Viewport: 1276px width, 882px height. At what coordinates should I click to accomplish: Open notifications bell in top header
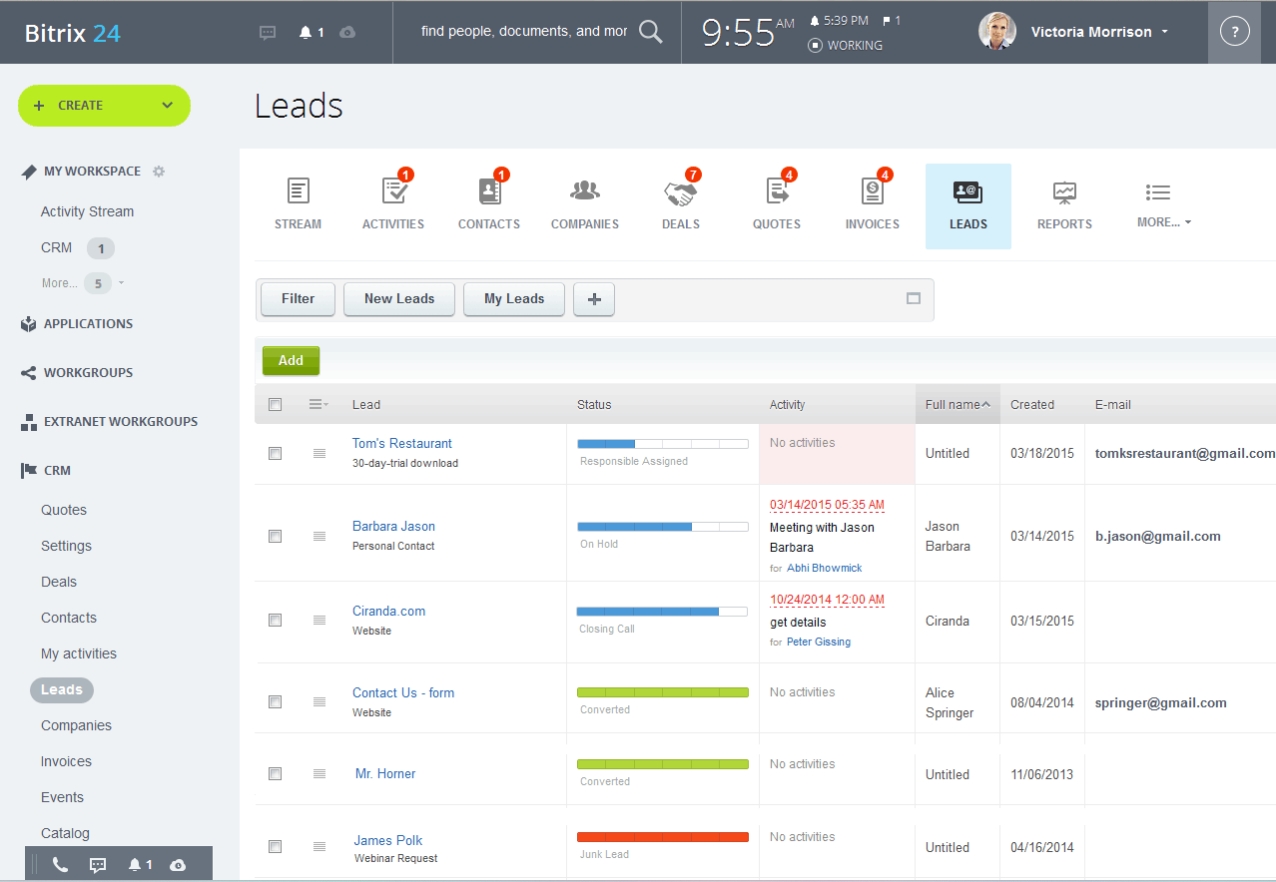[306, 32]
